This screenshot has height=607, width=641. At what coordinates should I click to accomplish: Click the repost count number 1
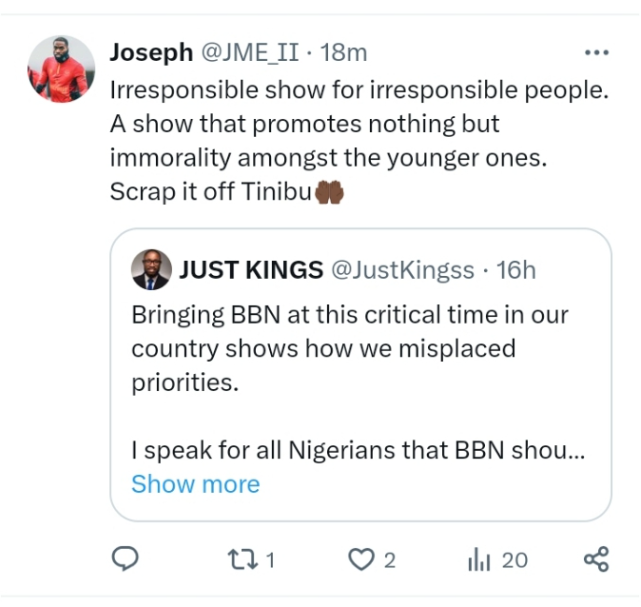coord(270,560)
